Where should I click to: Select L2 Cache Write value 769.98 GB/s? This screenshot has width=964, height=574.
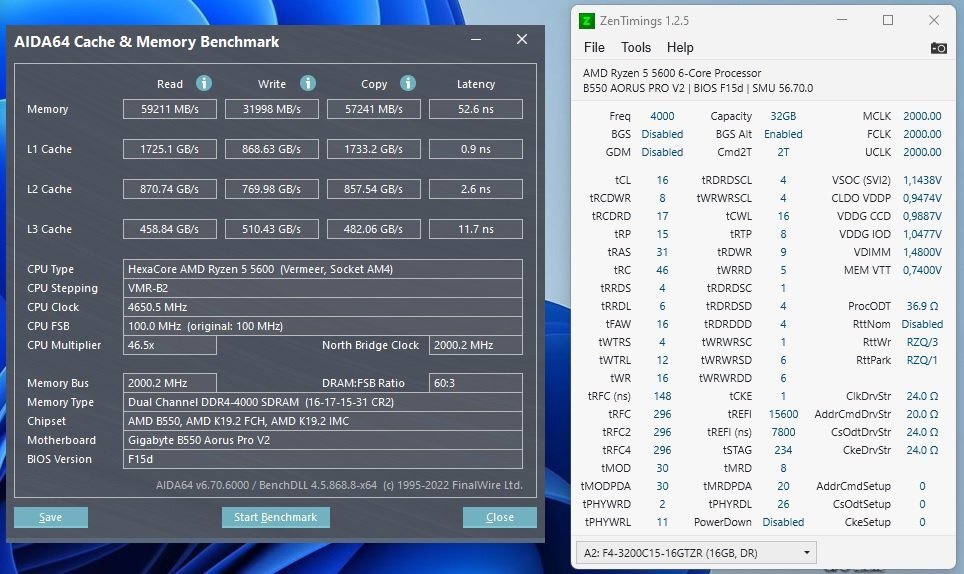272,189
